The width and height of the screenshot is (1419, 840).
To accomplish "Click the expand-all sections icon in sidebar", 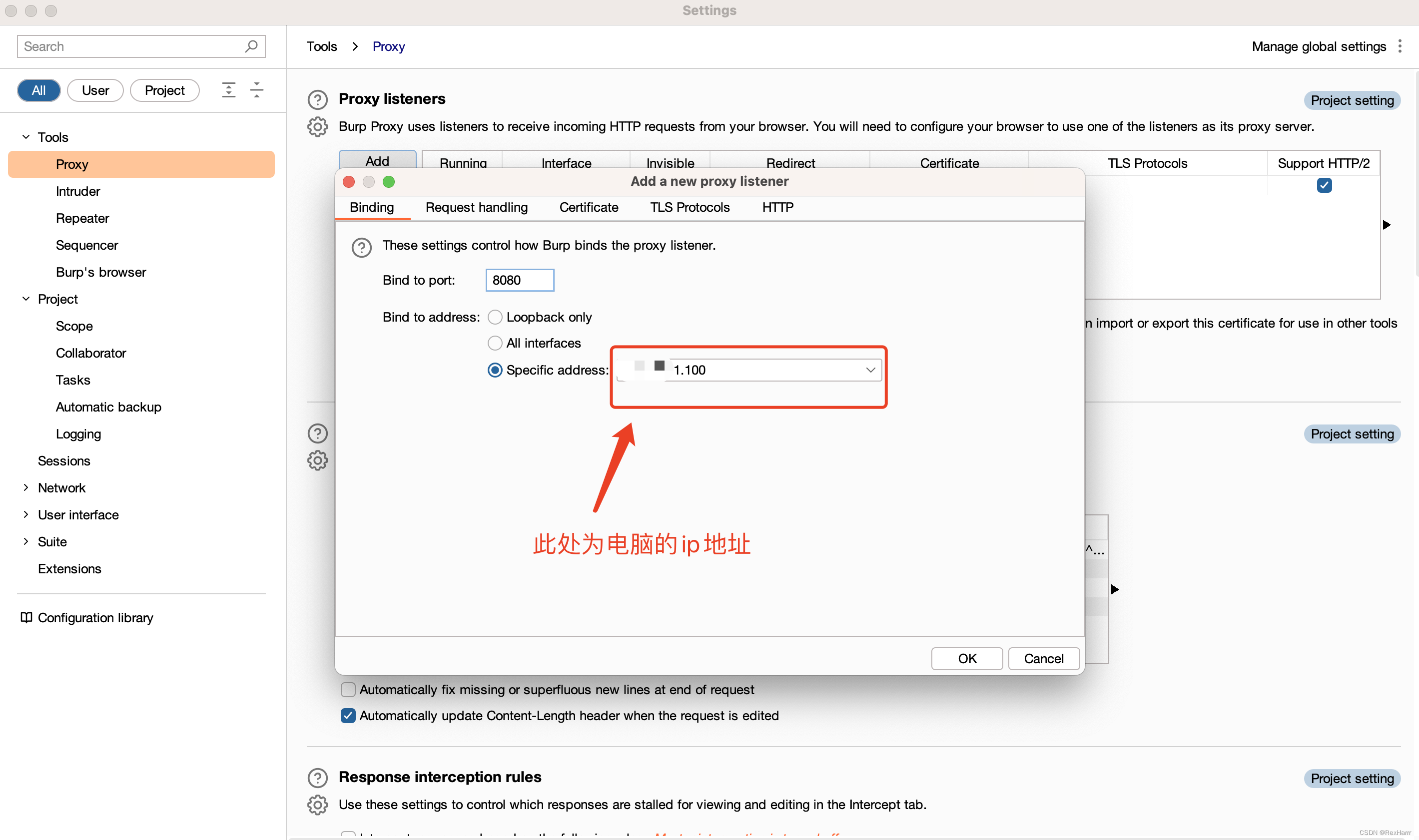I will [x=228, y=90].
